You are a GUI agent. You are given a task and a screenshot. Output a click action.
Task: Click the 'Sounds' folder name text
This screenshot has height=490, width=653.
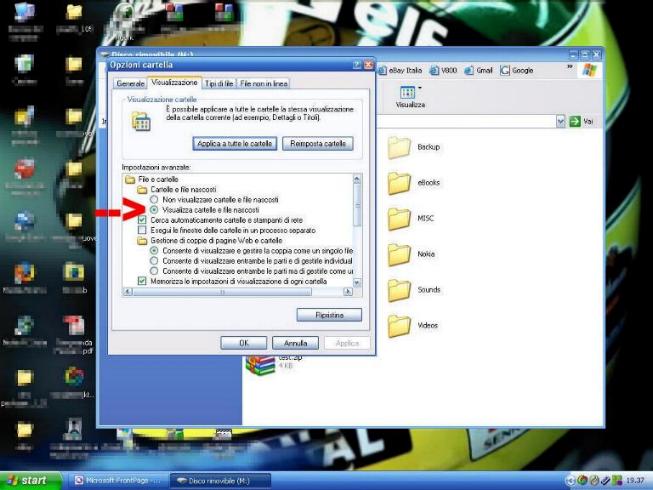[x=429, y=290]
